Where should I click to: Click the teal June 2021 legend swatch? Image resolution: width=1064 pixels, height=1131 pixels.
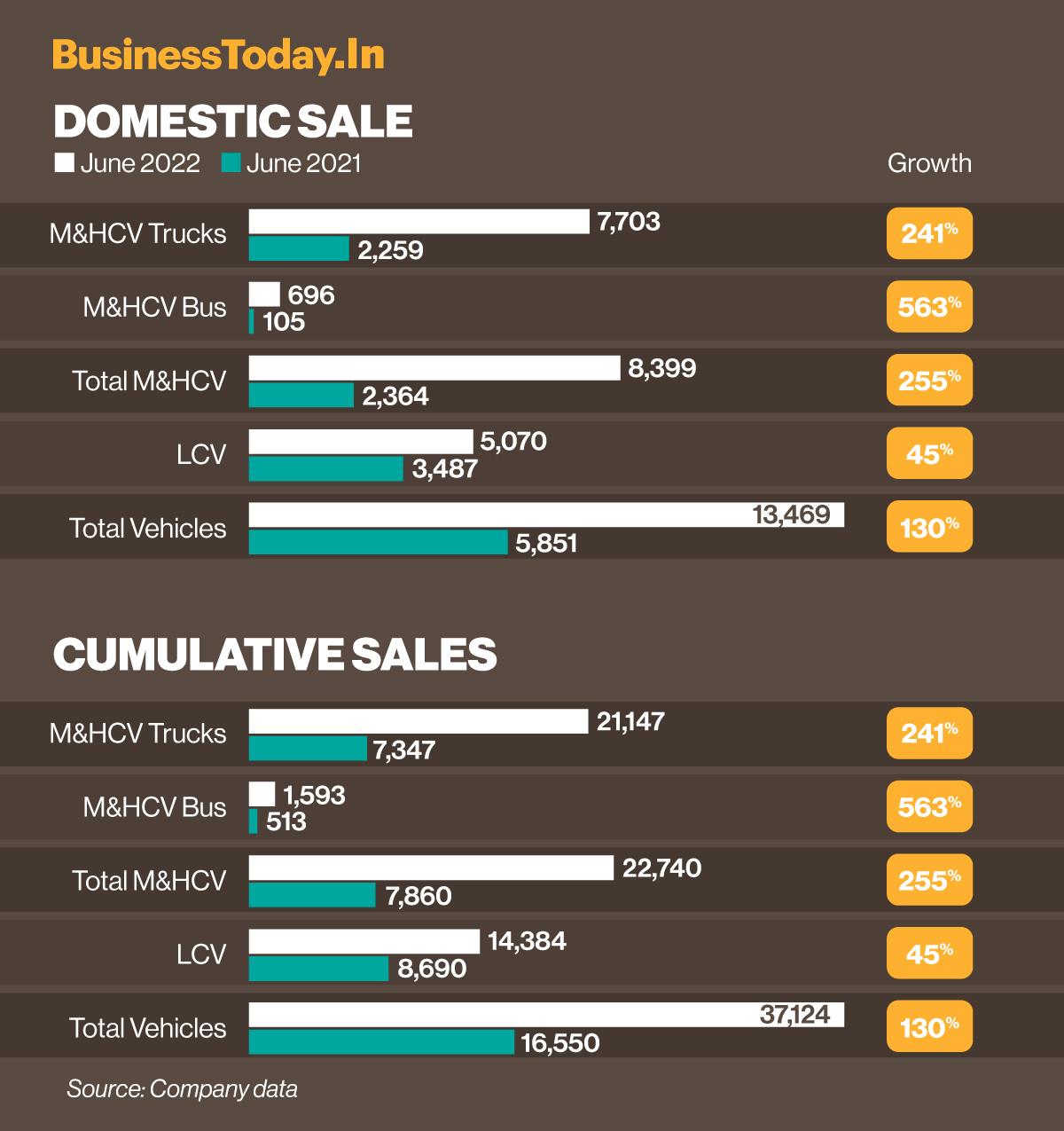(x=231, y=163)
